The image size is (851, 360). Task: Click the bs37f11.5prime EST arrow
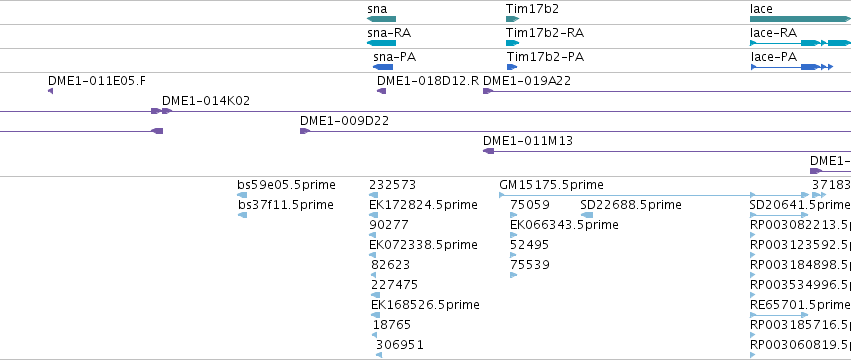(243, 215)
